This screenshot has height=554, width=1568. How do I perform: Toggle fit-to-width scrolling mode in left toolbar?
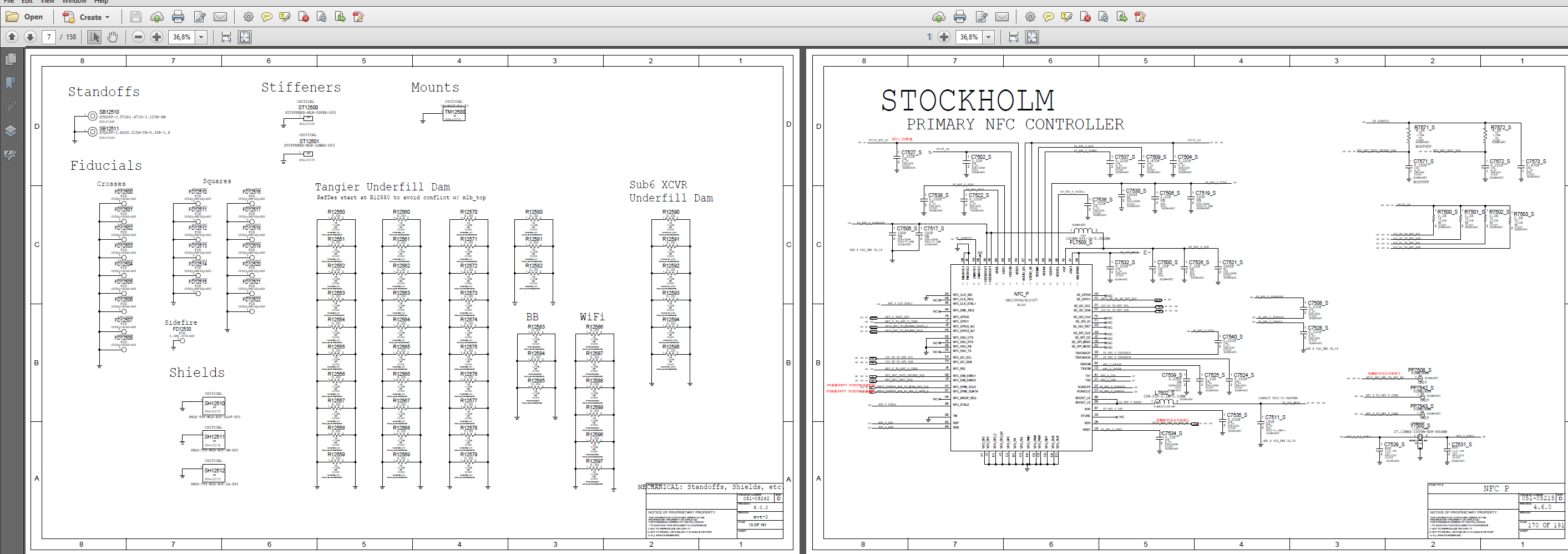tap(226, 37)
